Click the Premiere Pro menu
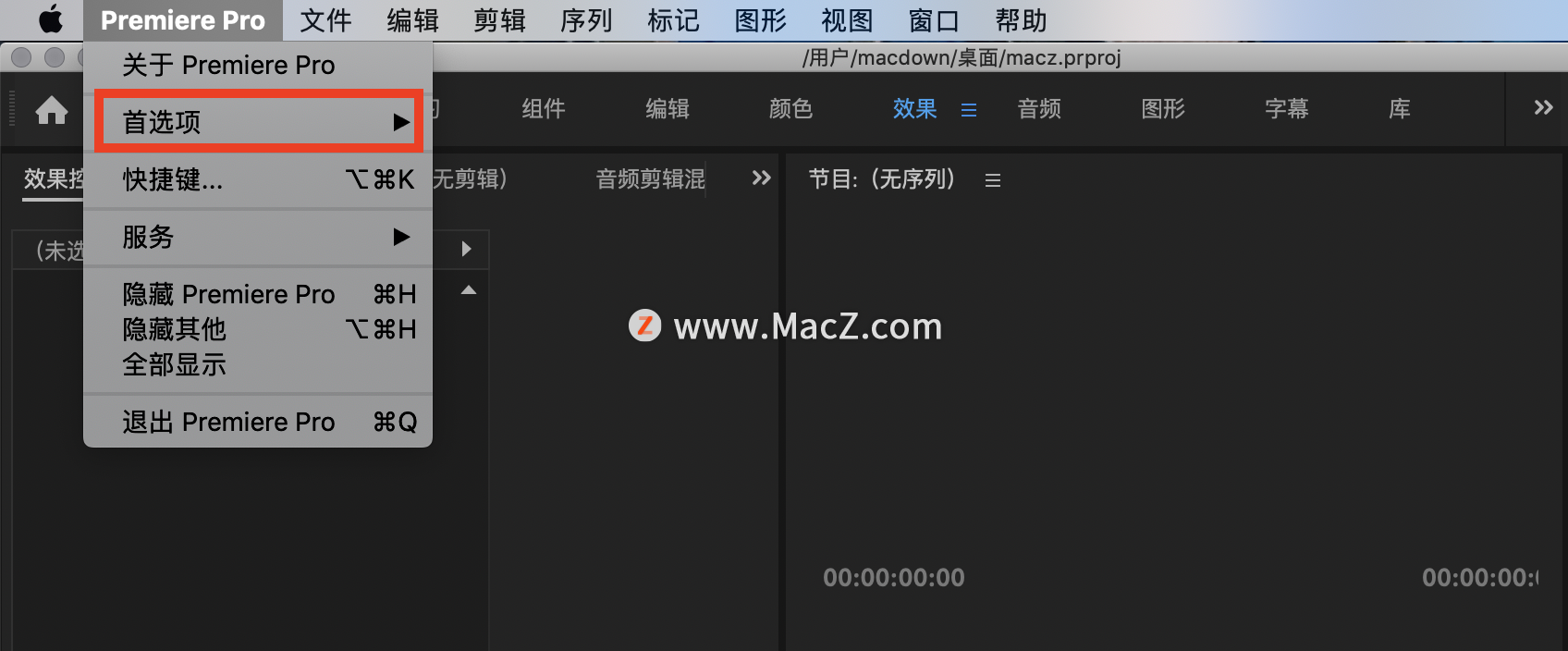This screenshot has height=651, width=1568. click(x=183, y=20)
